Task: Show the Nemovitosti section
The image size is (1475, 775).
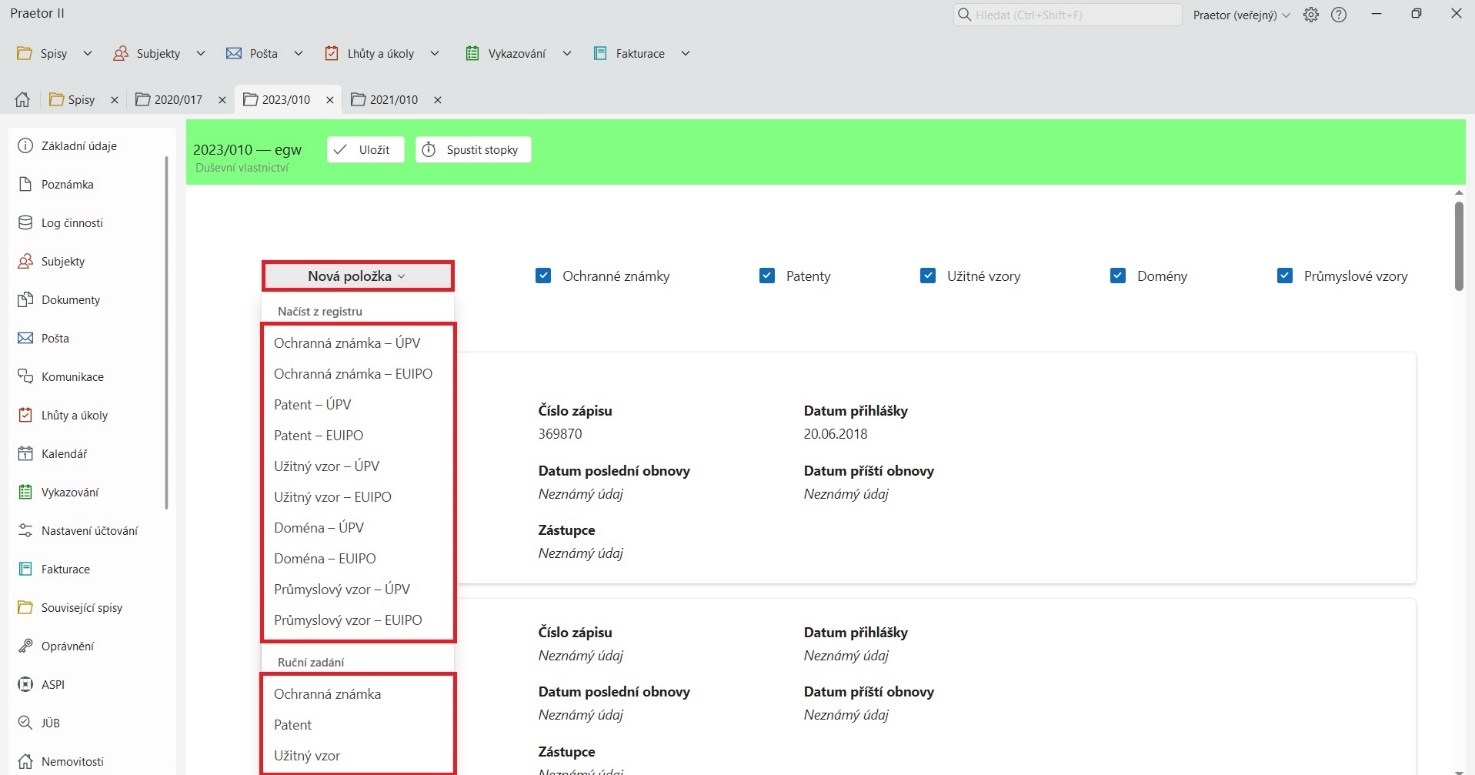Action: 73,761
